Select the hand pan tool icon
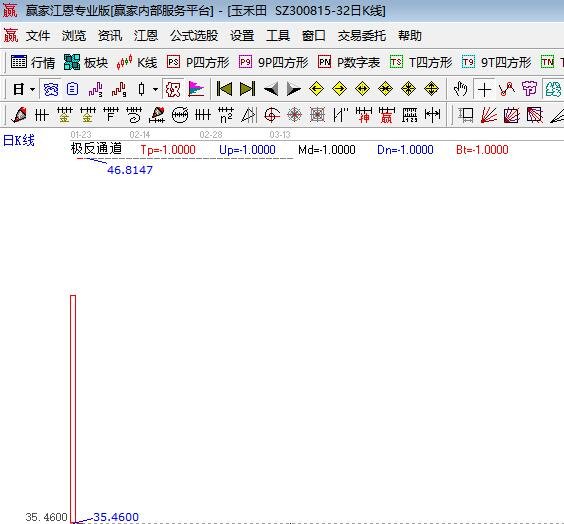Image resolution: width=564 pixels, height=524 pixels. (460, 89)
